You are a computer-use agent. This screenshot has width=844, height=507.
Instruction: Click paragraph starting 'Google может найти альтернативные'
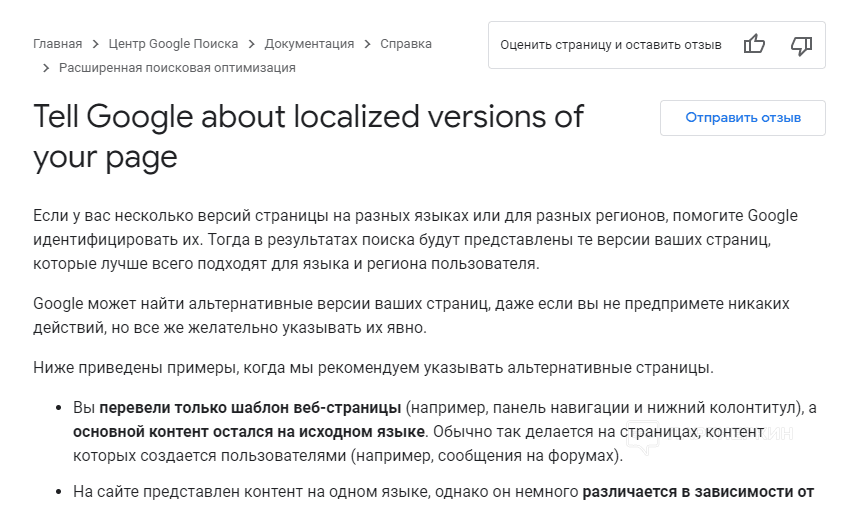(411, 315)
